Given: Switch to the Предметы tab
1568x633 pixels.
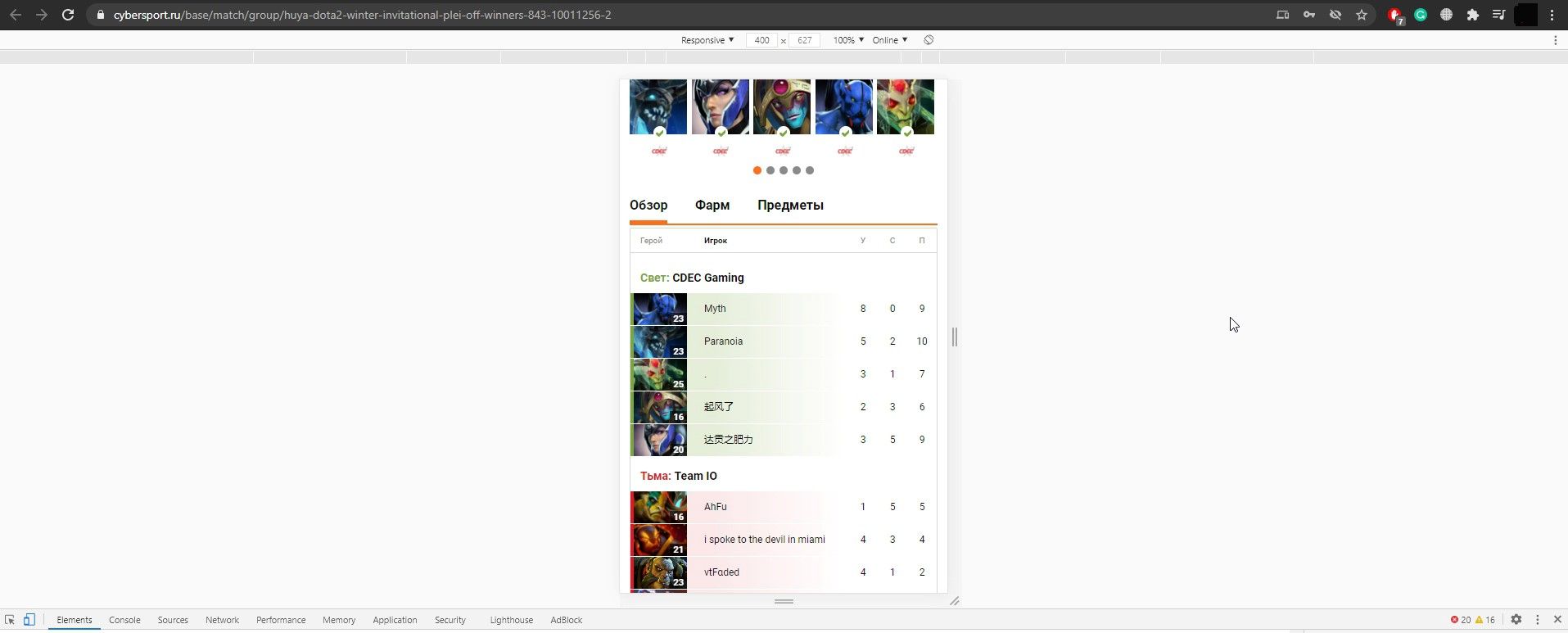Looking at the screenshot, I should [x=790, y=206].
